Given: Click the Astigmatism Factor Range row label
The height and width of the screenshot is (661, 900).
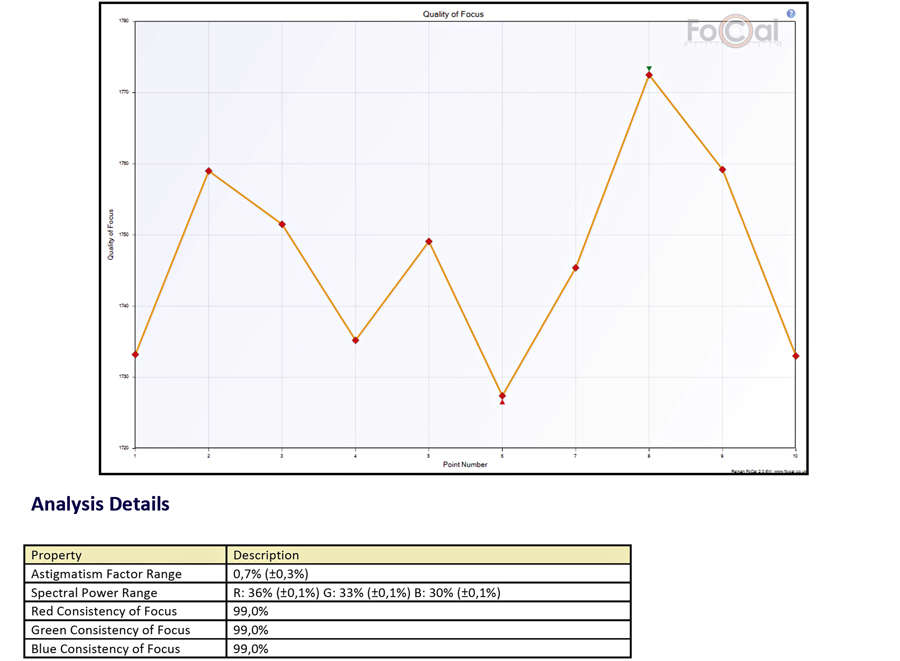Looking at the screenshot, I should pyautogui.click(x=106, y=574).
